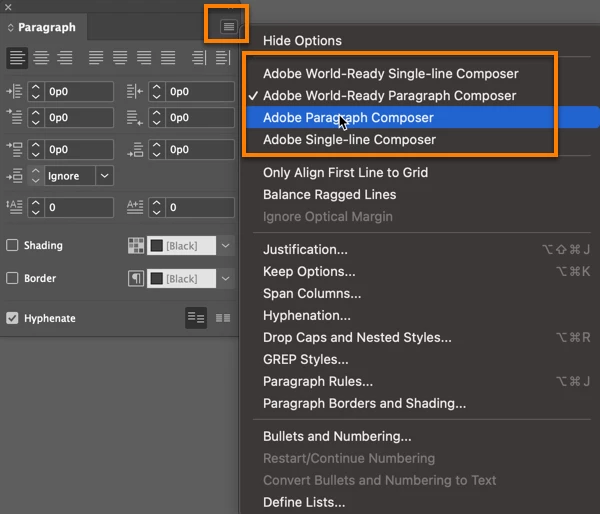
Task: Switch to the Paragraph tab
Action: pos(47,27)
